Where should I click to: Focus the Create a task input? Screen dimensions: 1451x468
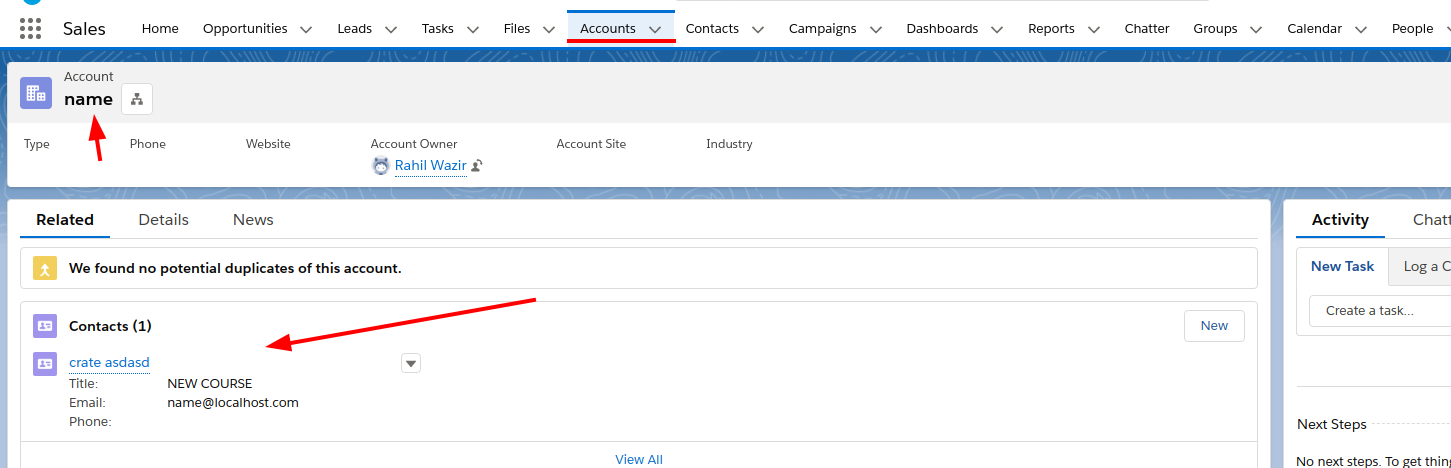[x=1380, y=311]
